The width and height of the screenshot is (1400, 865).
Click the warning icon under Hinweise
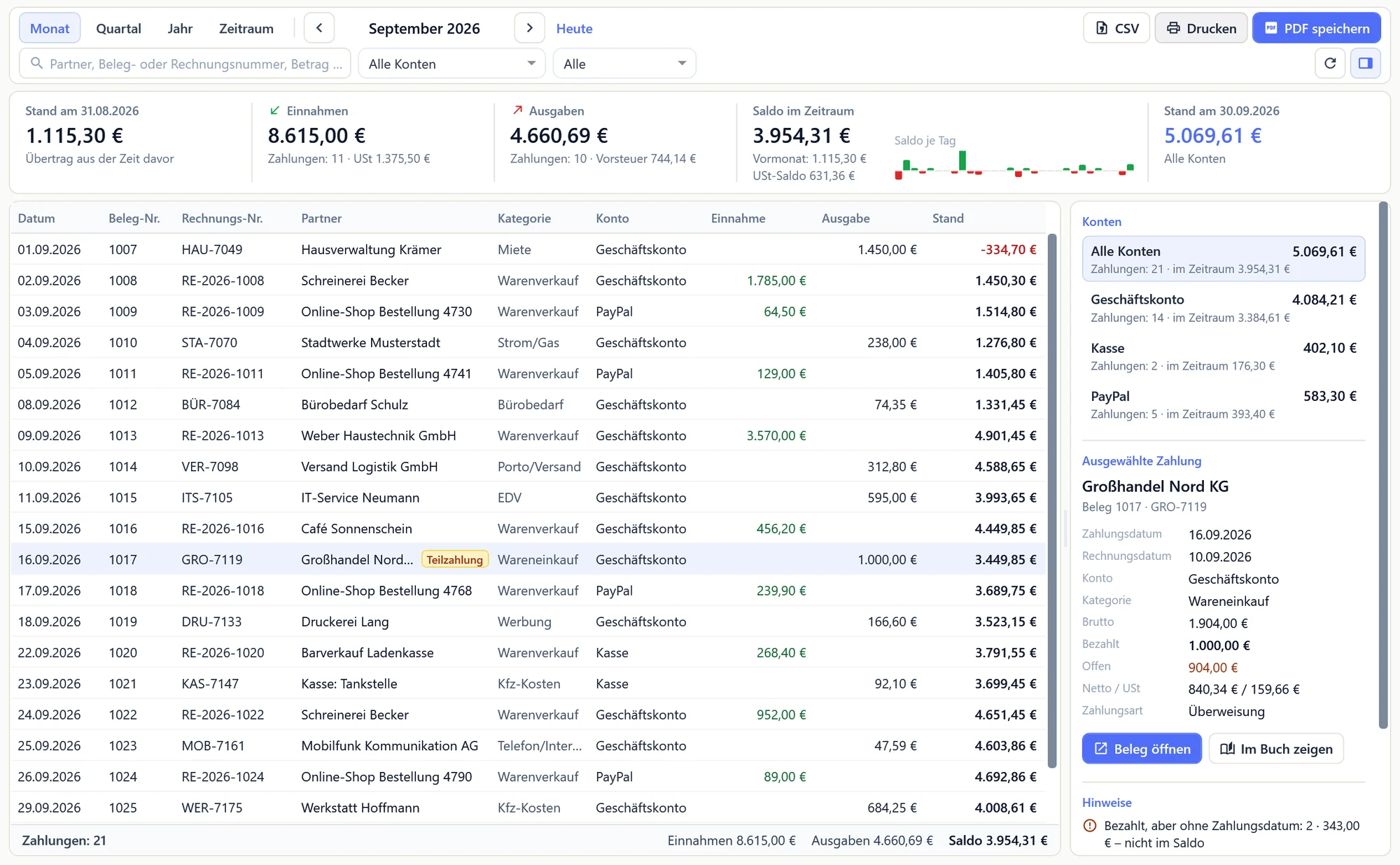[1090, 826]
